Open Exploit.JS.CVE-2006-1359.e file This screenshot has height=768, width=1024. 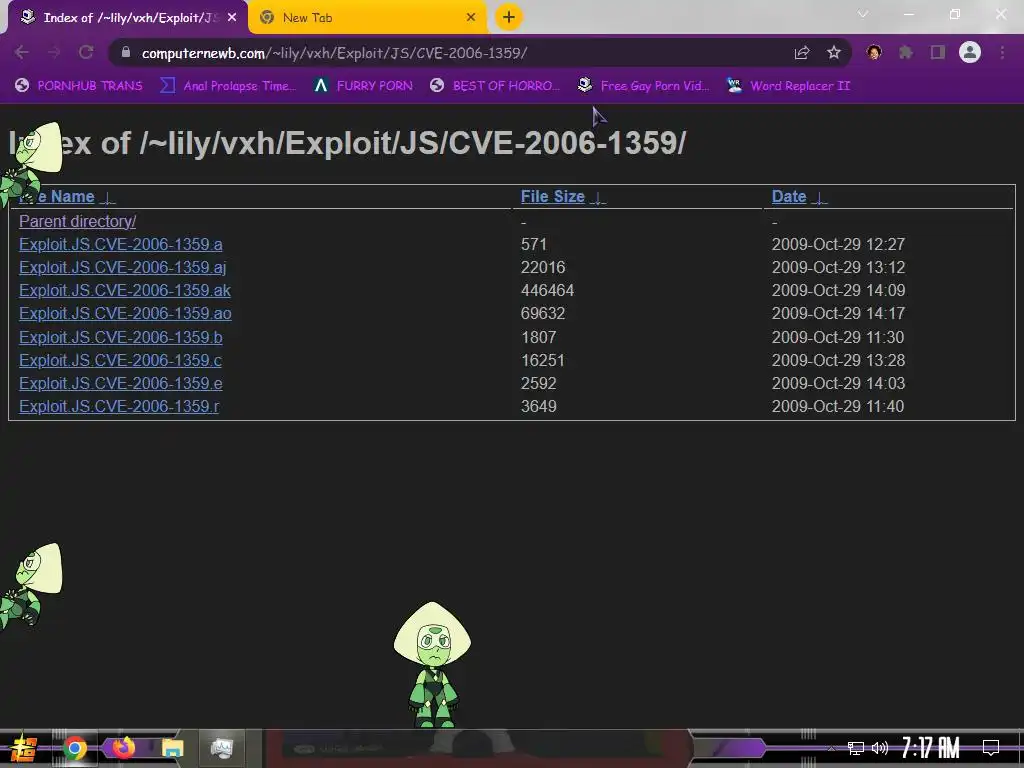coord(121,383)
